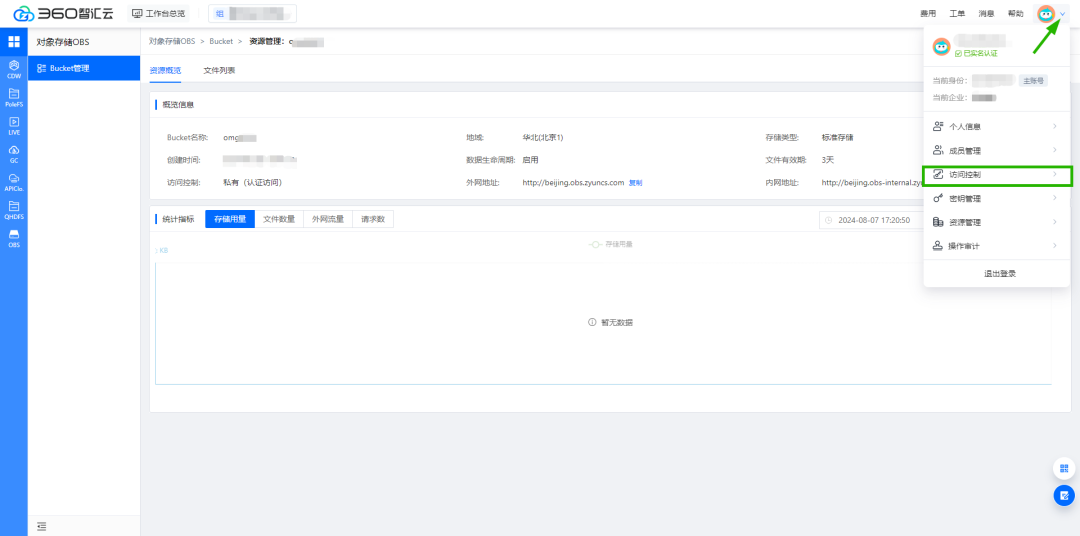Click the 标准存储 storage type value
The image size is (1080, 536).
838,138
